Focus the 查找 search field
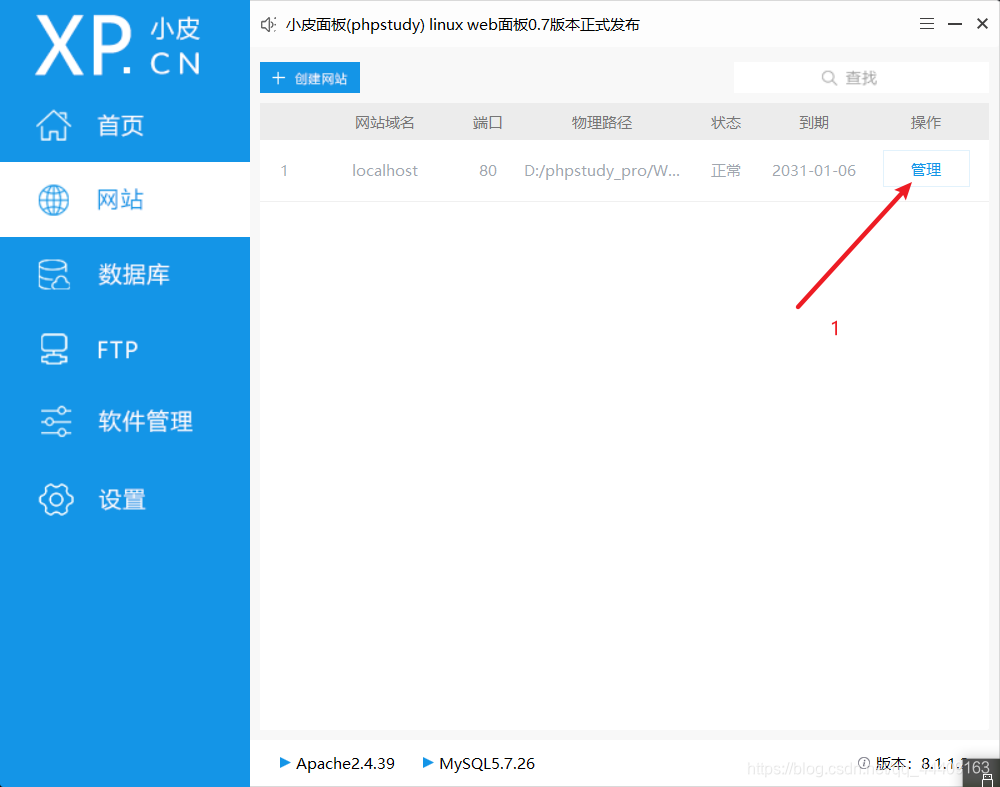 pos(861,78)
